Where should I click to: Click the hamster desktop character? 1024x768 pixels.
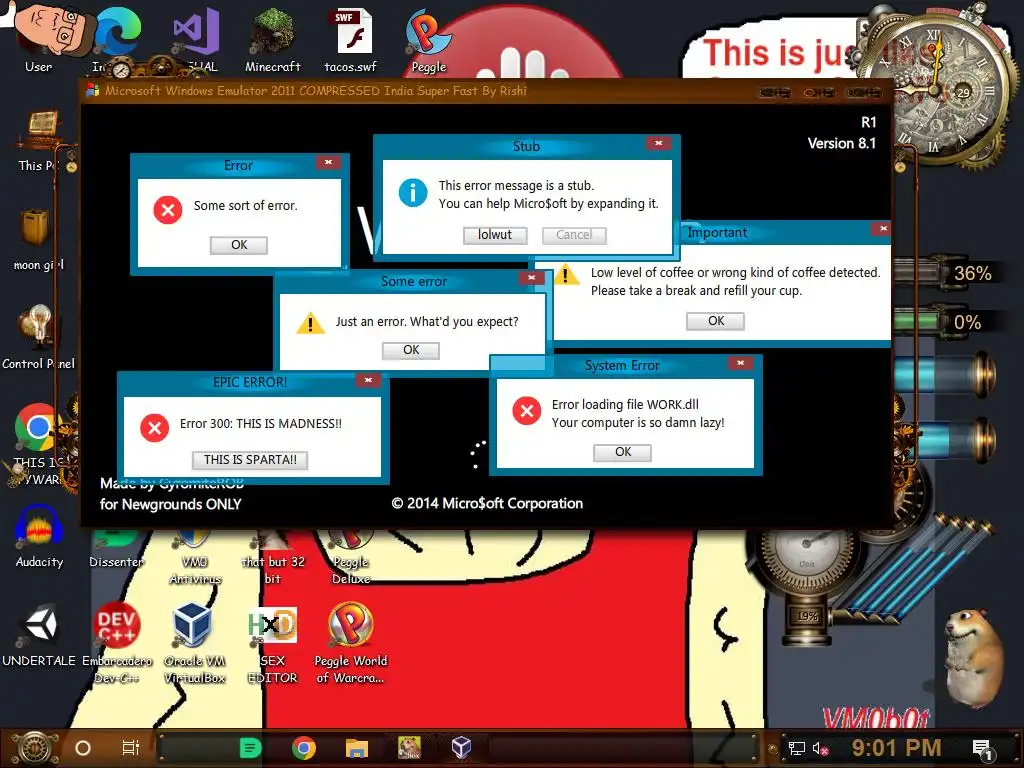coord(973,658)
